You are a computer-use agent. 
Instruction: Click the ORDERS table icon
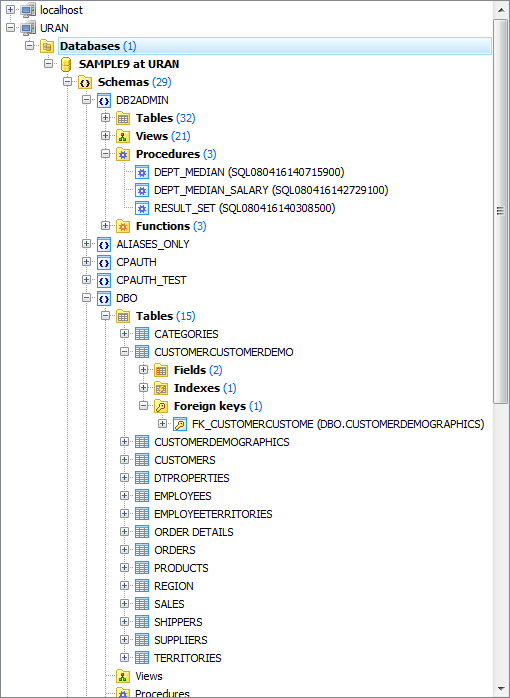click(142, 550)
